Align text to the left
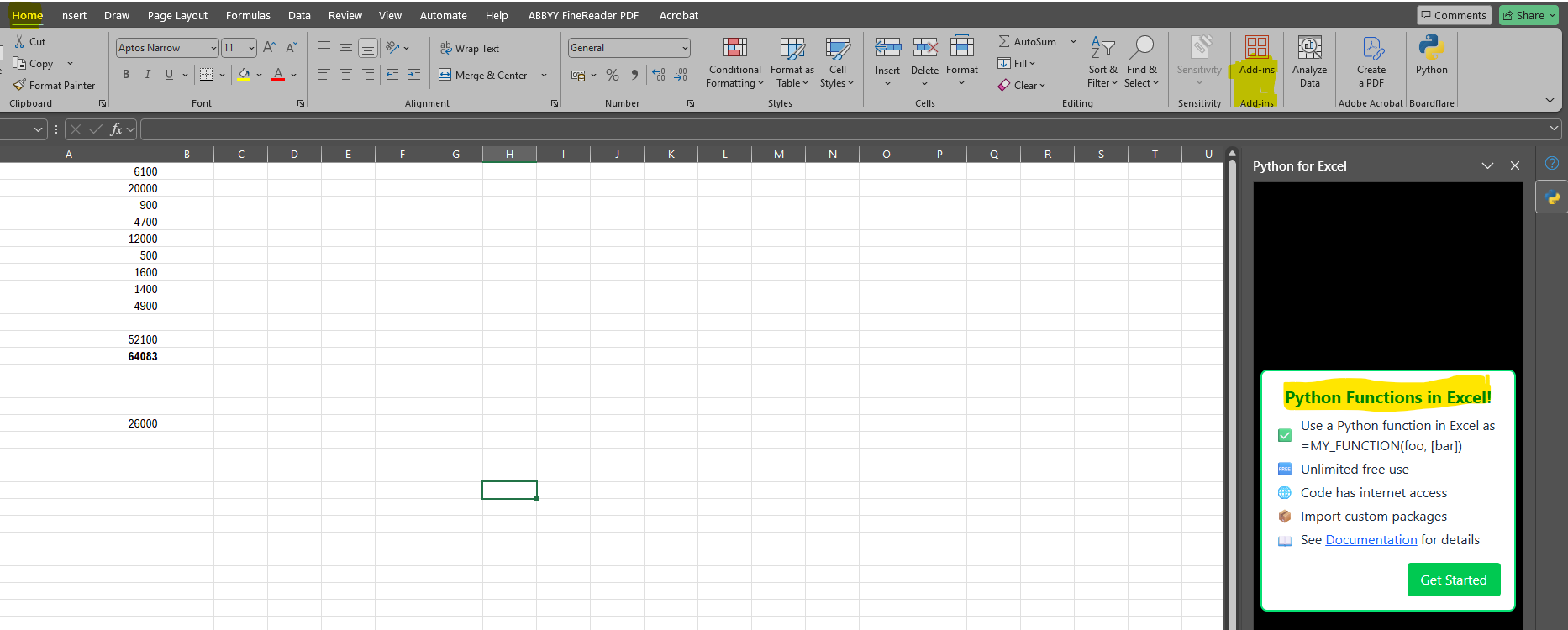The height and width of the screenshot is (630, 1568). (324, 75)
